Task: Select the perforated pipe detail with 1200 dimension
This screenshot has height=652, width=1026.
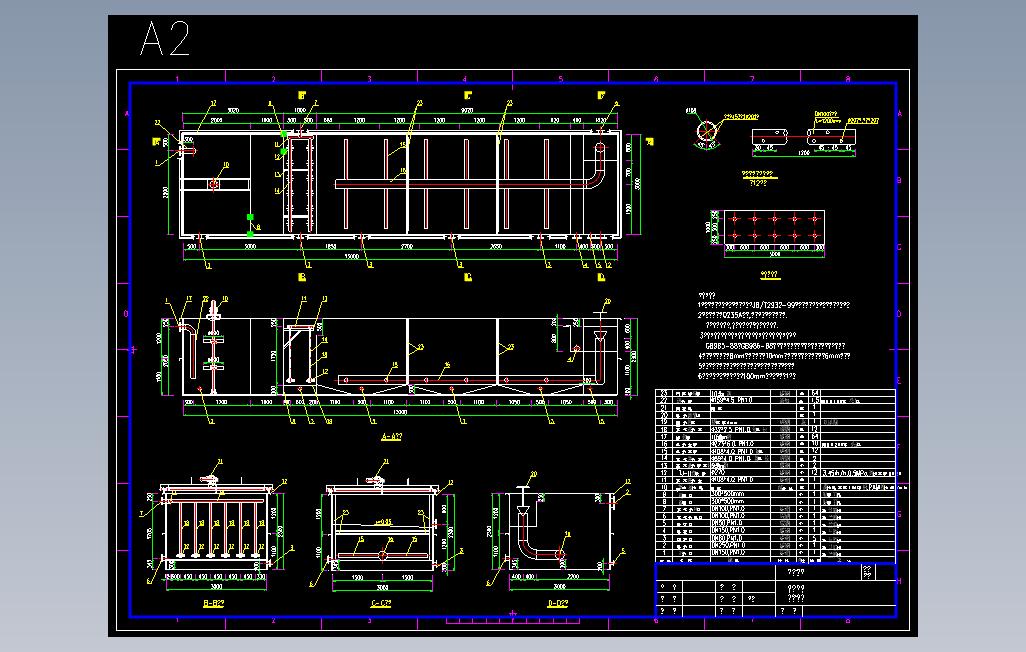Action: click(804, 137)
